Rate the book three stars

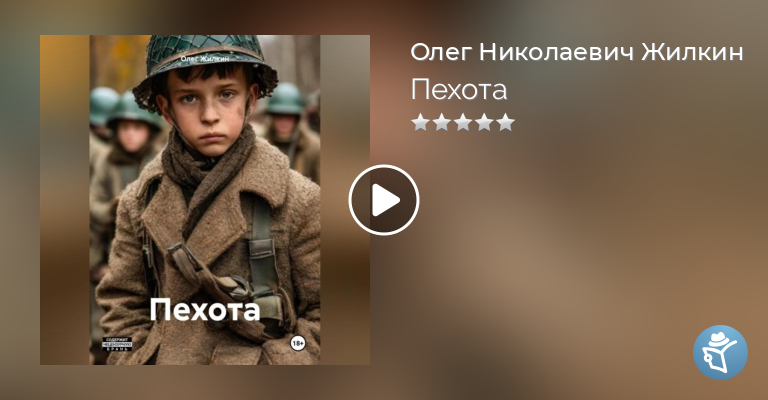coord(463,122)
